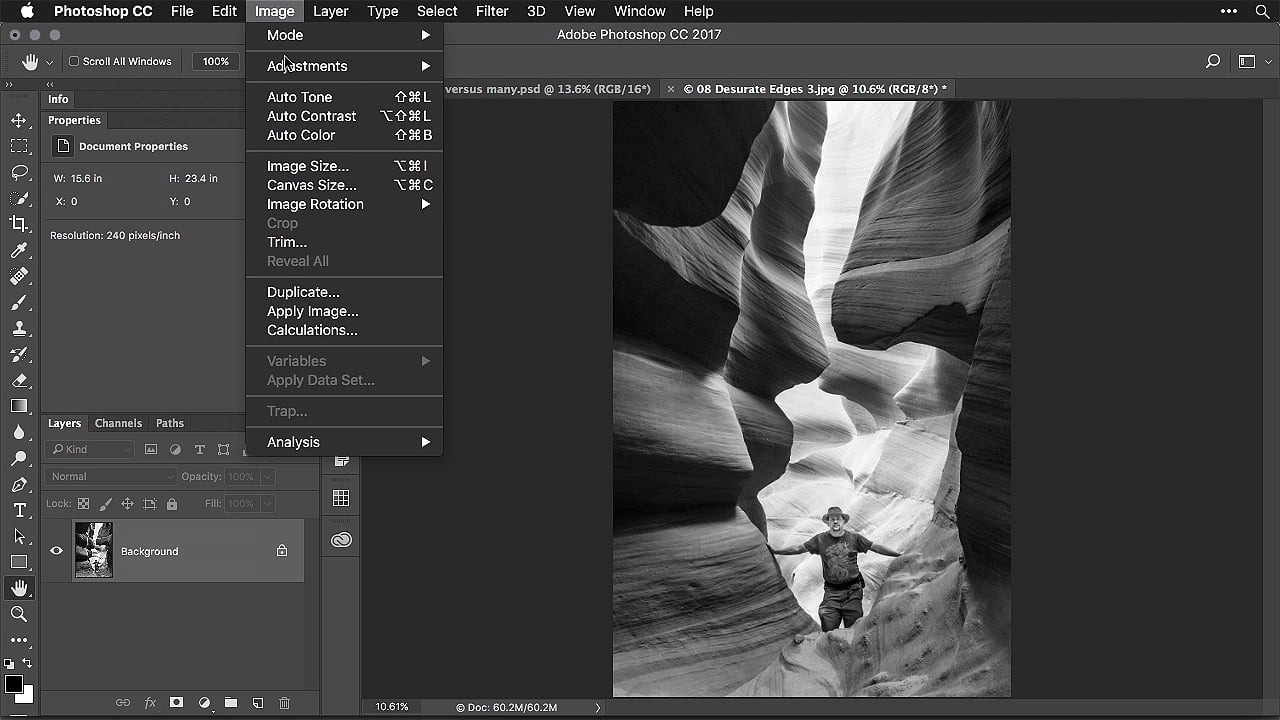Click the 100% zoom button
The height and width of the screenshot is (720, 1280).
click(x=216, y=62)
